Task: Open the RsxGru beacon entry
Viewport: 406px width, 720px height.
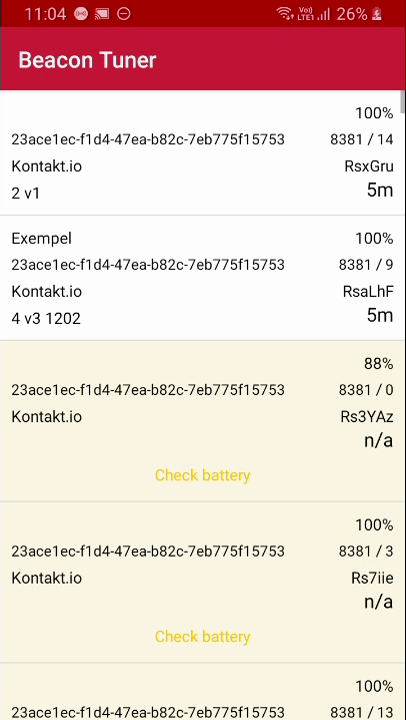Action: (x=202, y=153)
